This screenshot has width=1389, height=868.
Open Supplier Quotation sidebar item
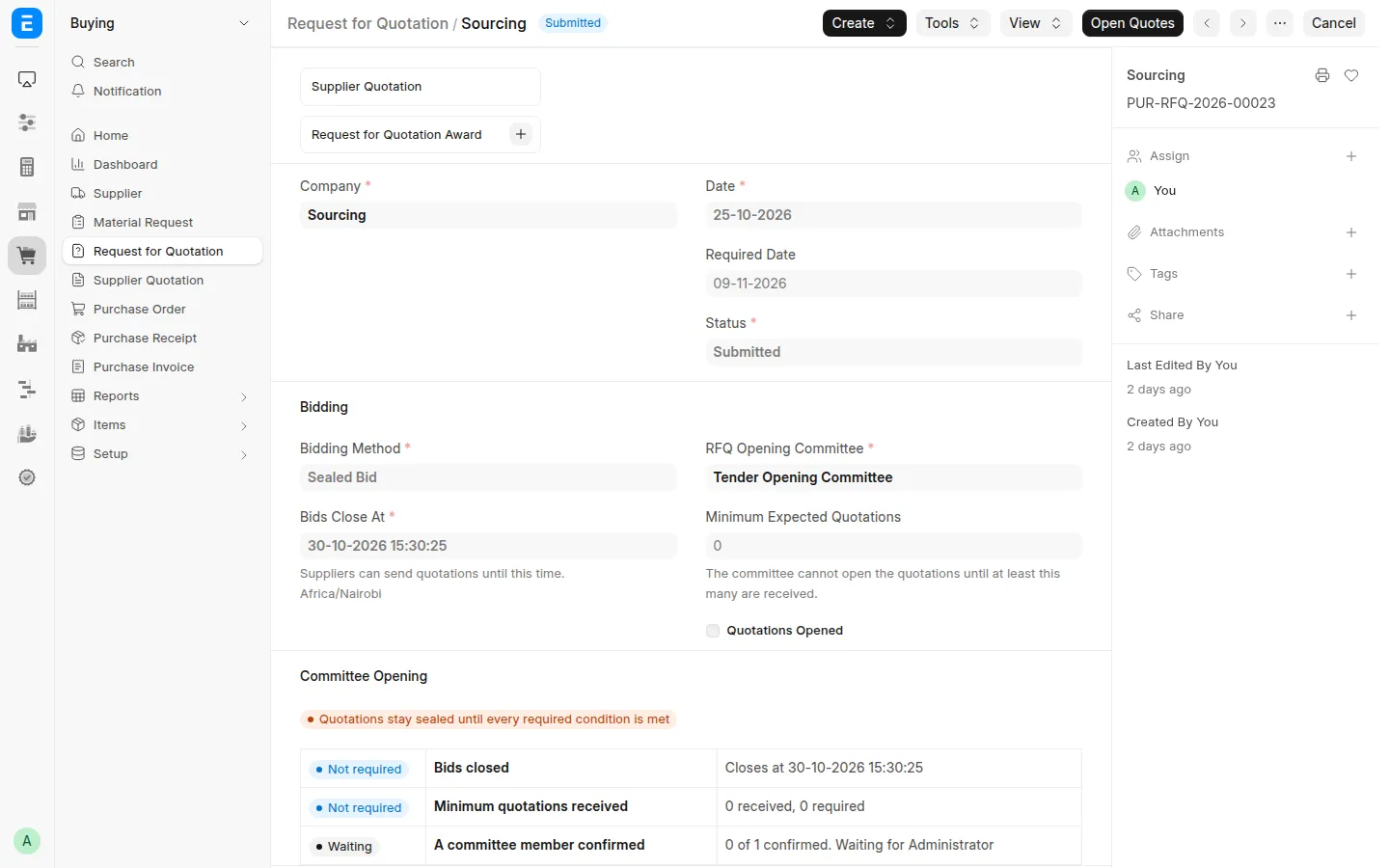click(x=162, y=280)
